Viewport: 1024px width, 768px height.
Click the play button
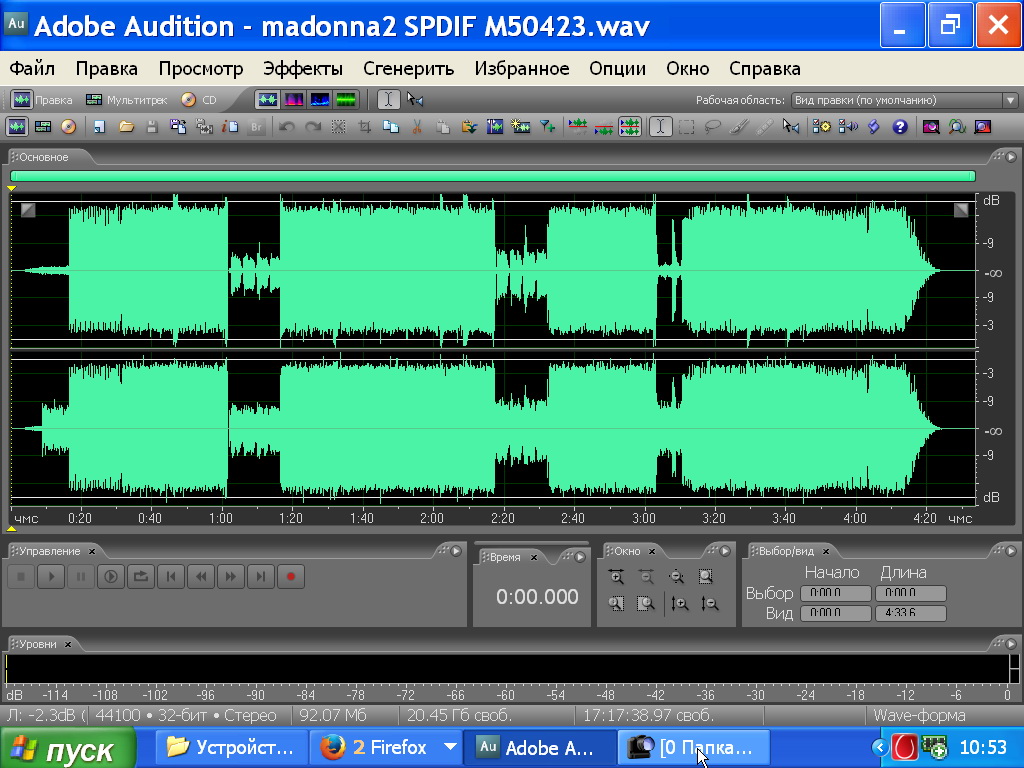coord(51,577)
